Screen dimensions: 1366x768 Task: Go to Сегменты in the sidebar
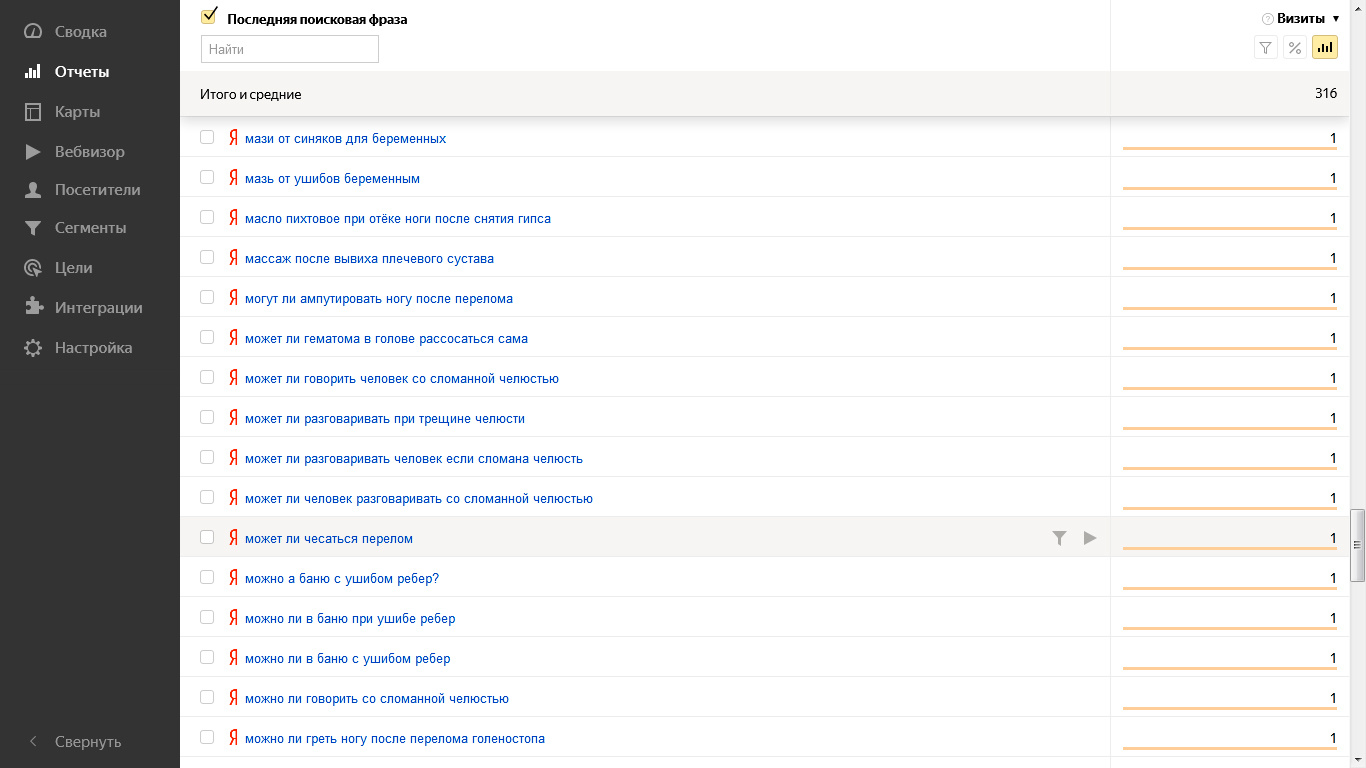click(x=90, y=228)
